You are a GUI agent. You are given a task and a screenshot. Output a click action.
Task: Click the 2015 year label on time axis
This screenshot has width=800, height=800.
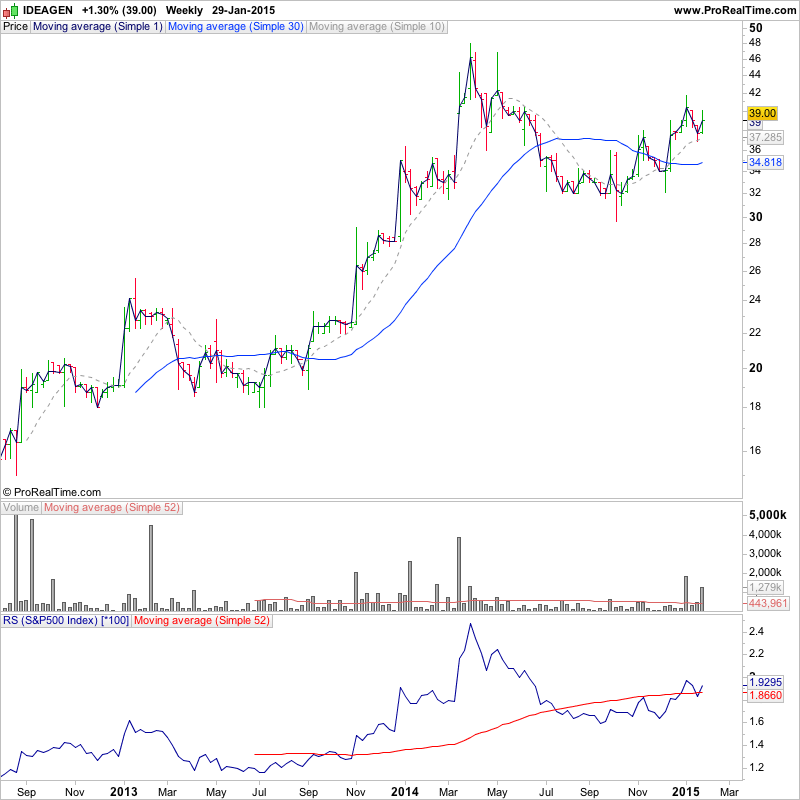pos(686,792)
